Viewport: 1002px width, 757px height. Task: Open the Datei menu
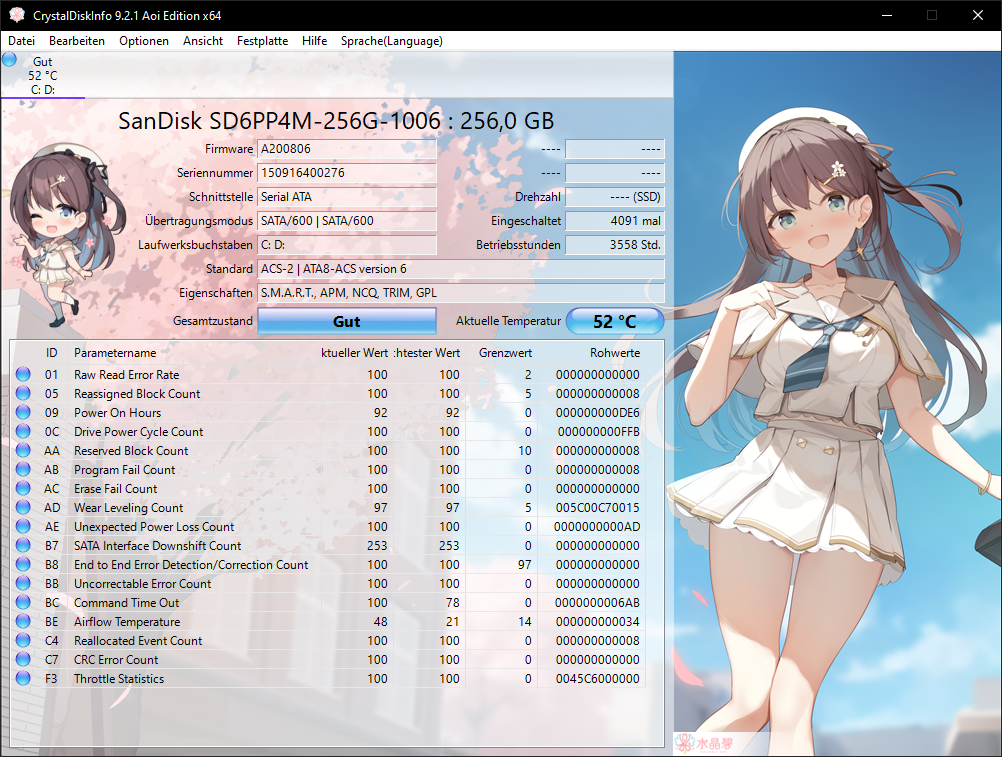[21, 41]
